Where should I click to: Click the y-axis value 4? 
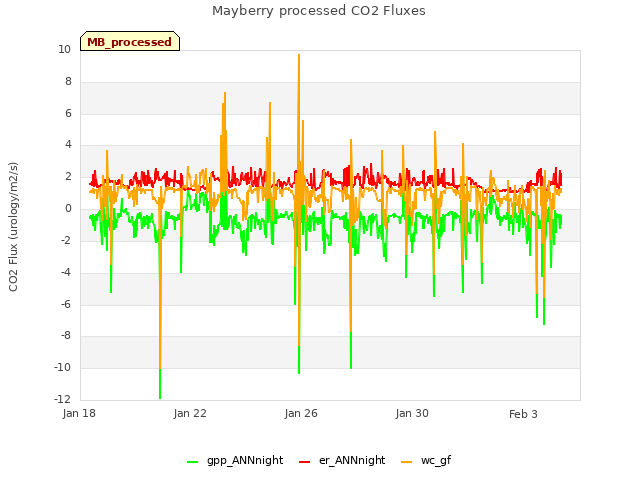coord(68,145)
